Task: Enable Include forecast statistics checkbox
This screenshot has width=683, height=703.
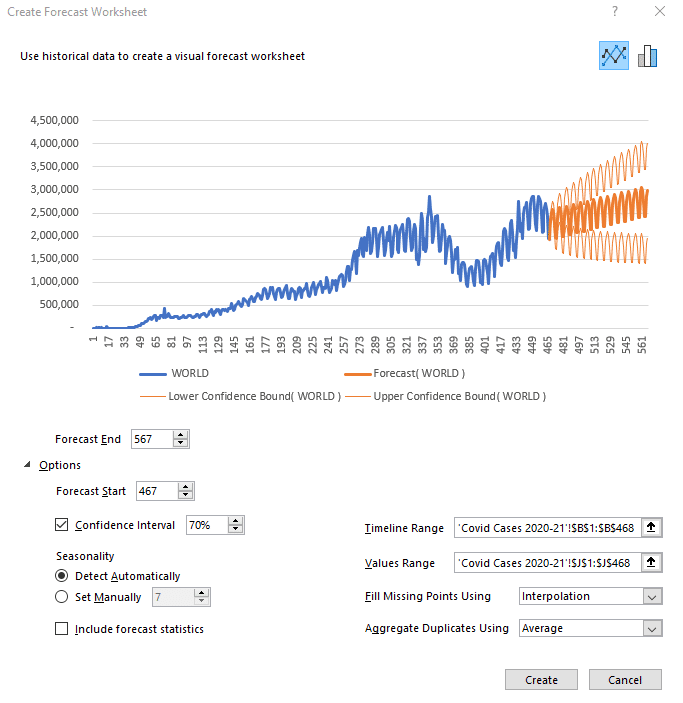Action: point(62,629)
